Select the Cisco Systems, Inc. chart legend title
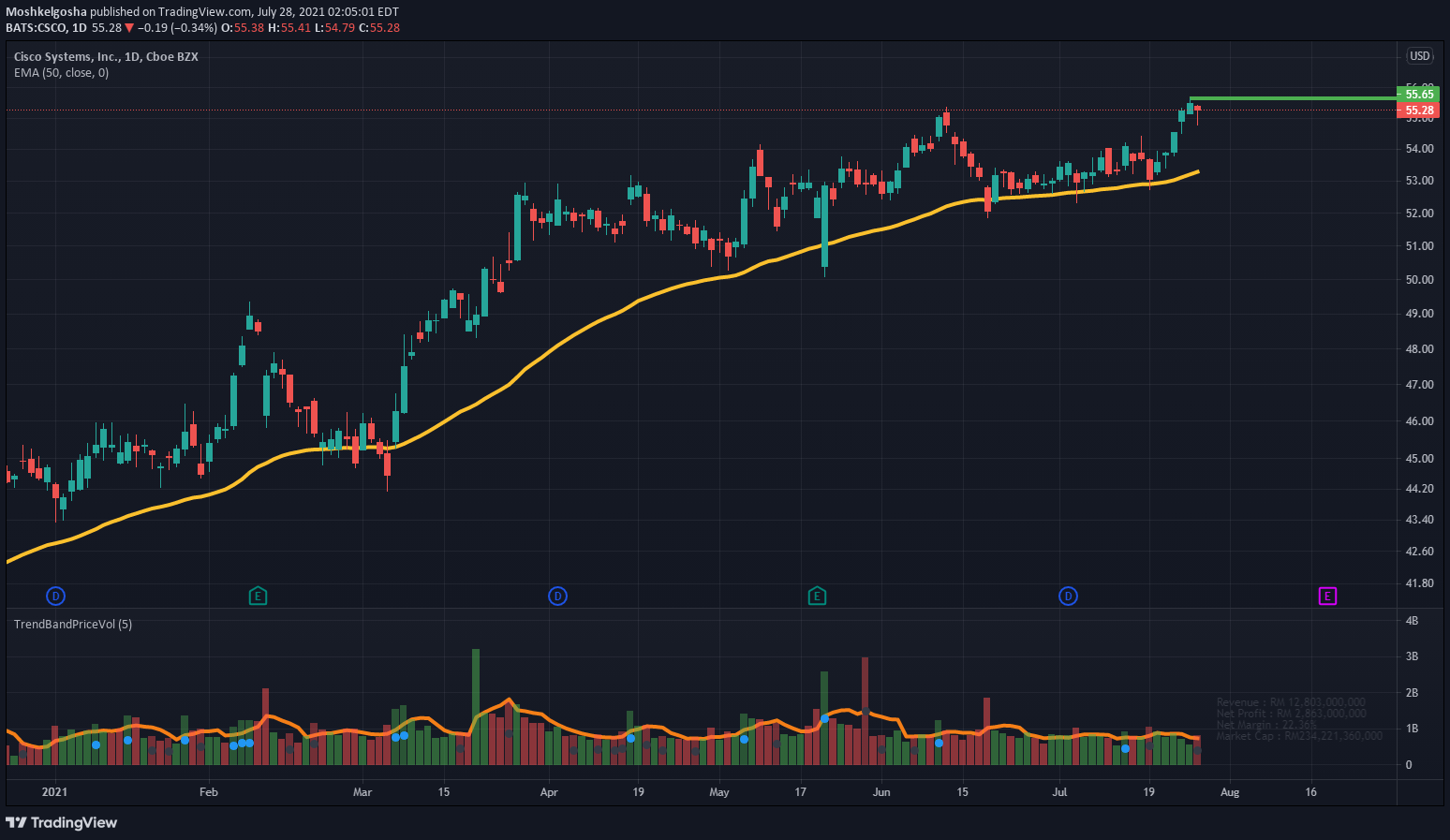The height and width of the screenshot is (840, 1450). (106, 56)
